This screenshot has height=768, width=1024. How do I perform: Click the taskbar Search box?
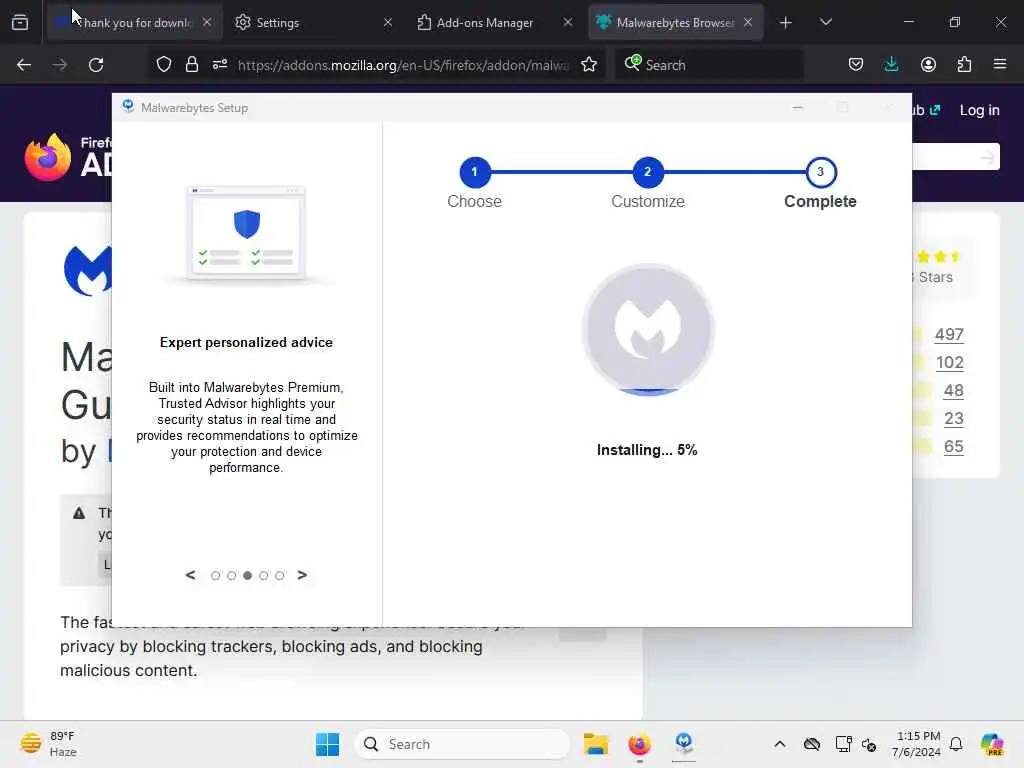pyautogui.click(x=462, y=744)
